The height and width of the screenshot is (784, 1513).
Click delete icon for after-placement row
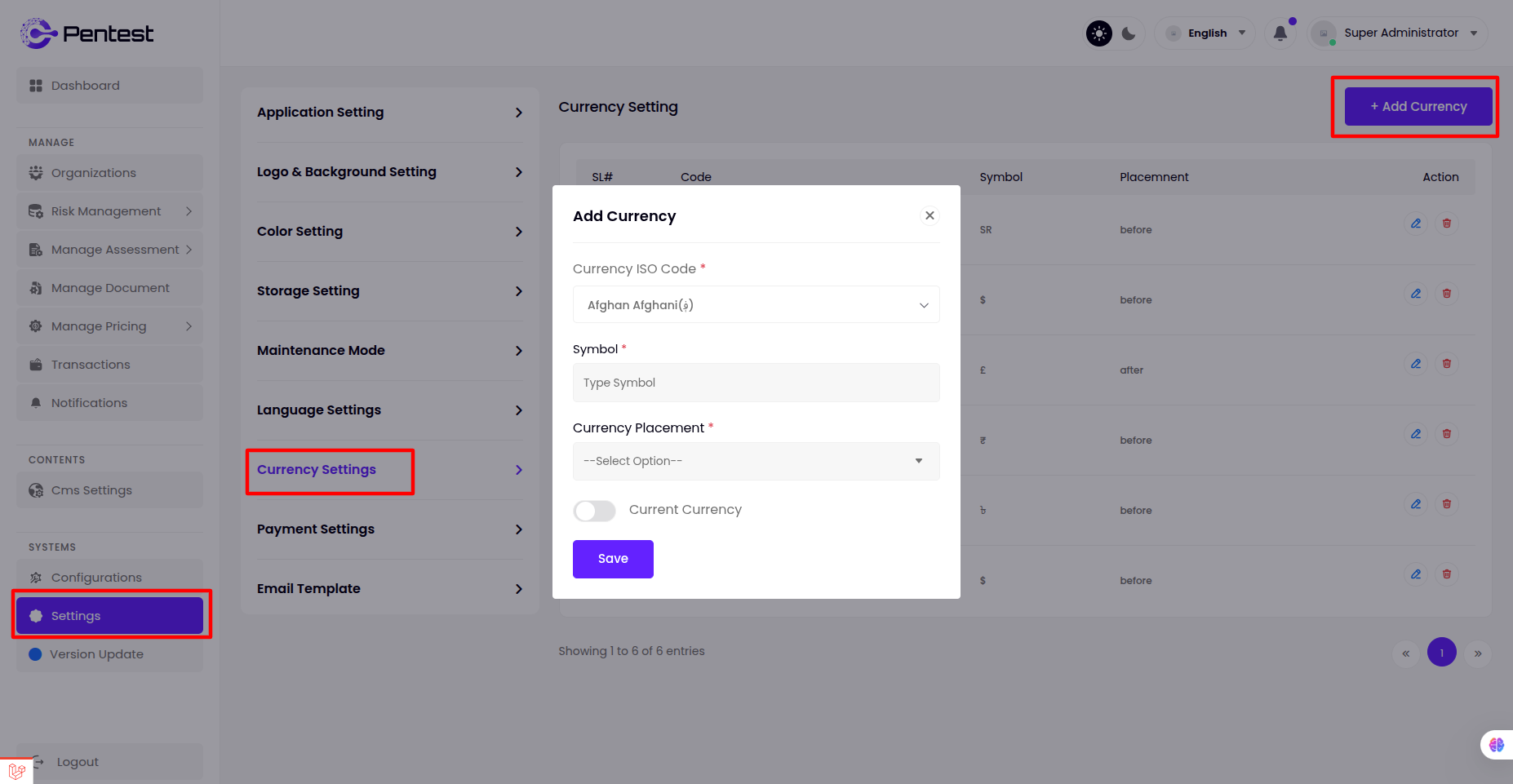1446,364
